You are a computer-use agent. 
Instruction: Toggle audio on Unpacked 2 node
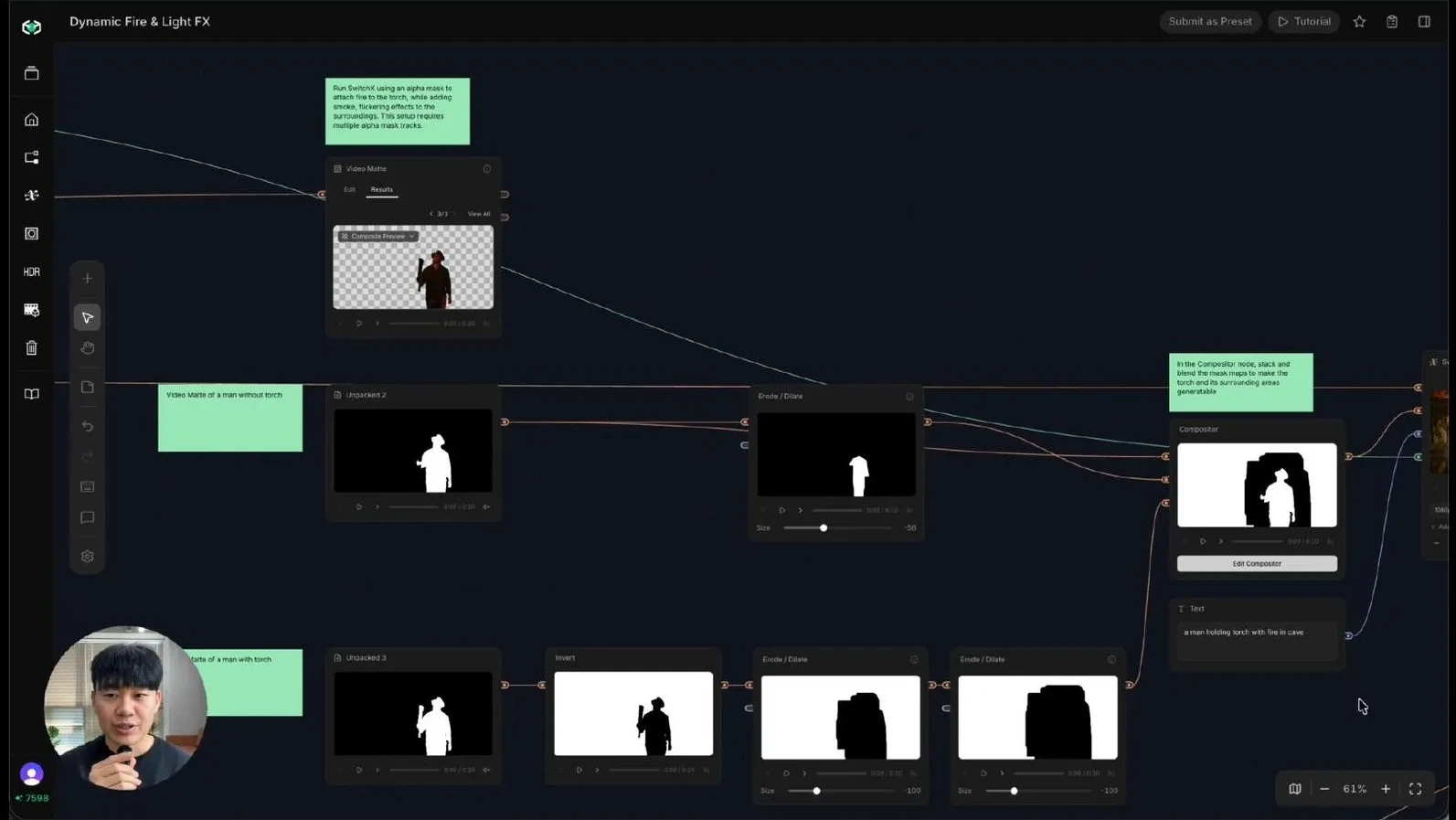[486, 507]
